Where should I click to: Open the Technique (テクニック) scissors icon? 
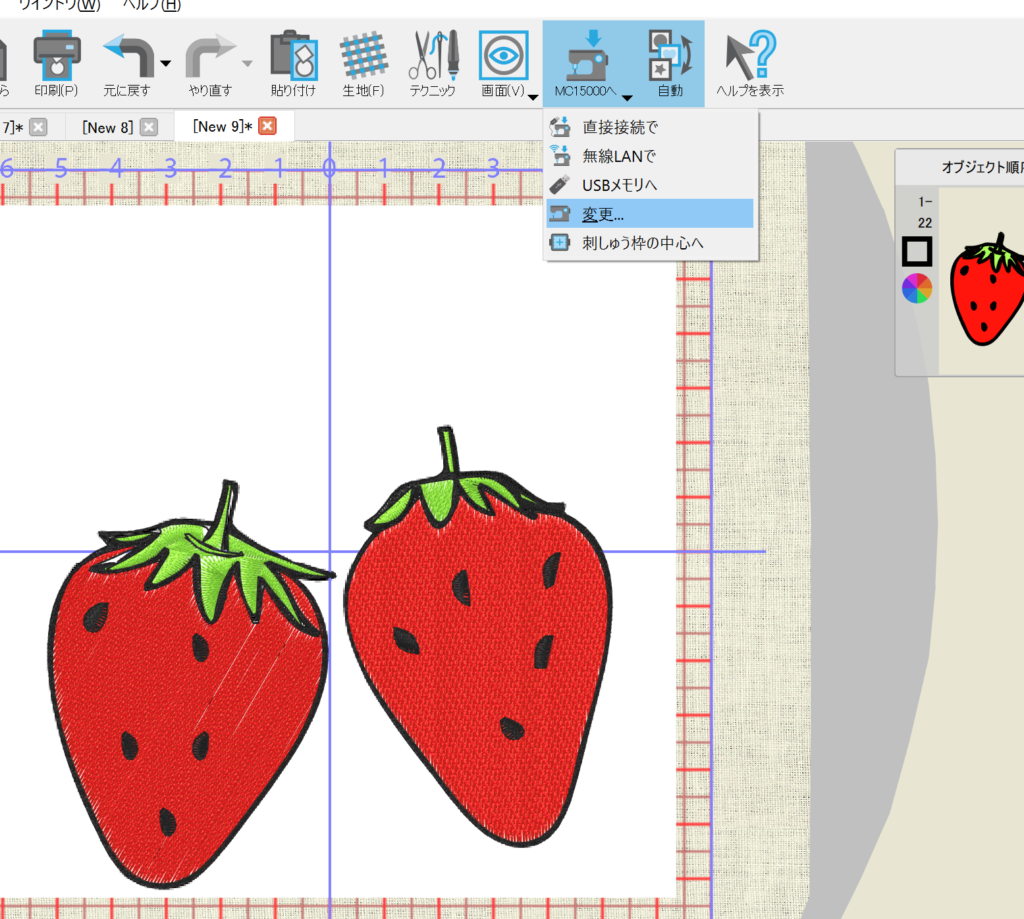(432, 56)
